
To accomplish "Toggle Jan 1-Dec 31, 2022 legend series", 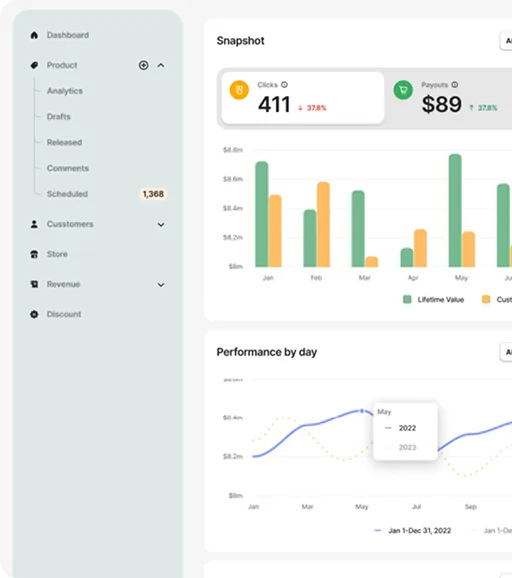I will pos(412,530).
